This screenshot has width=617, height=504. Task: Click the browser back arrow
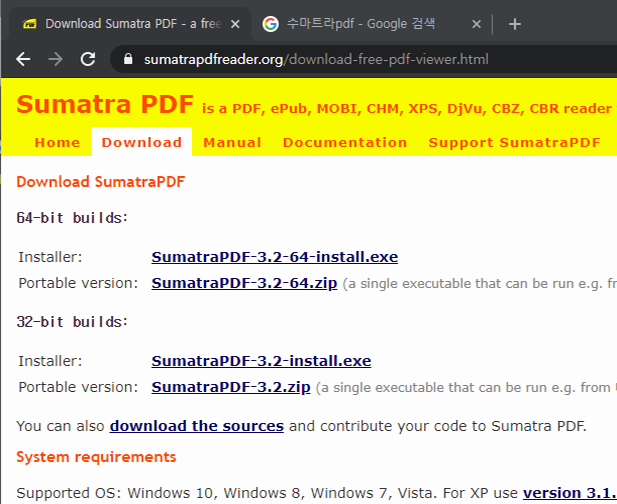(x=23, y=59)
